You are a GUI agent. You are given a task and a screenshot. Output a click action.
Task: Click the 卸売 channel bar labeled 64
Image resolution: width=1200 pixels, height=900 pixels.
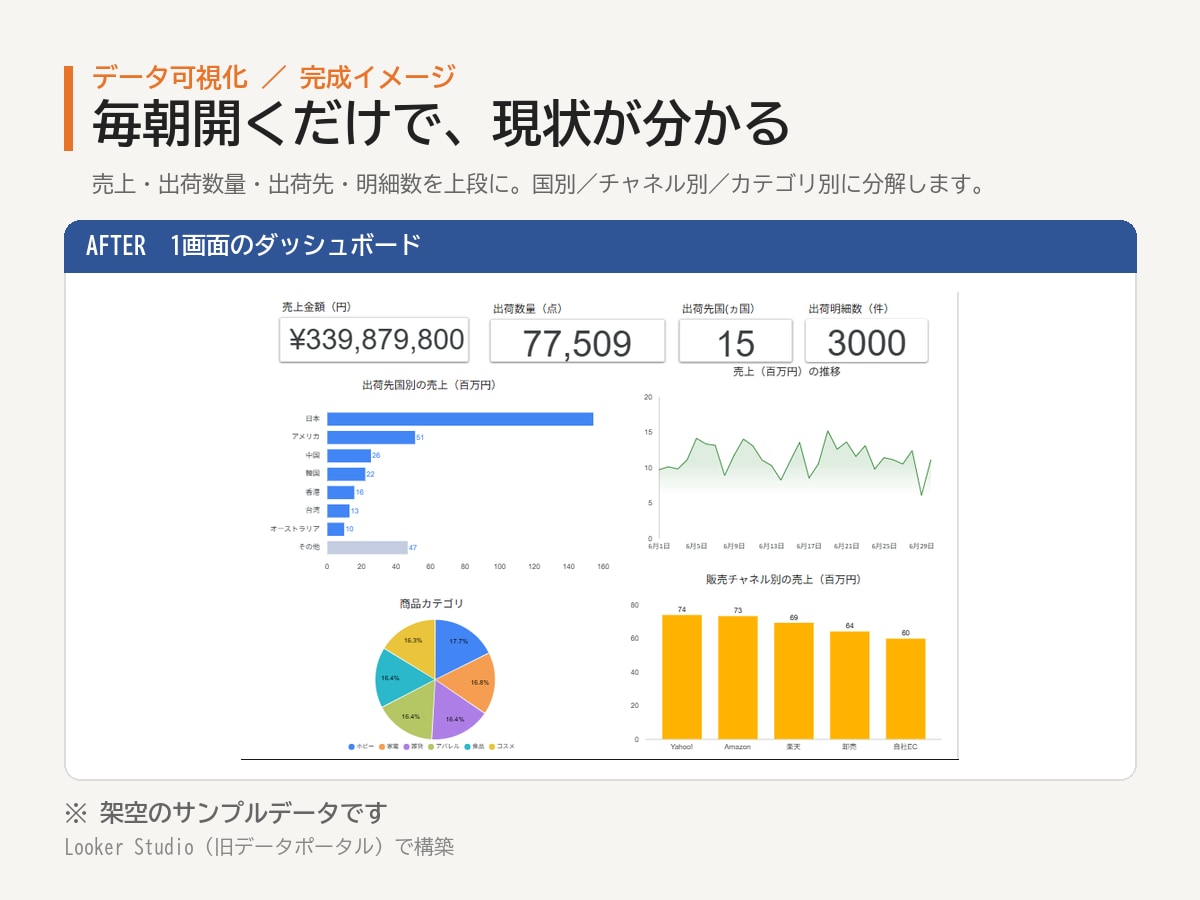pyautogui.click(x=850, y=685)
